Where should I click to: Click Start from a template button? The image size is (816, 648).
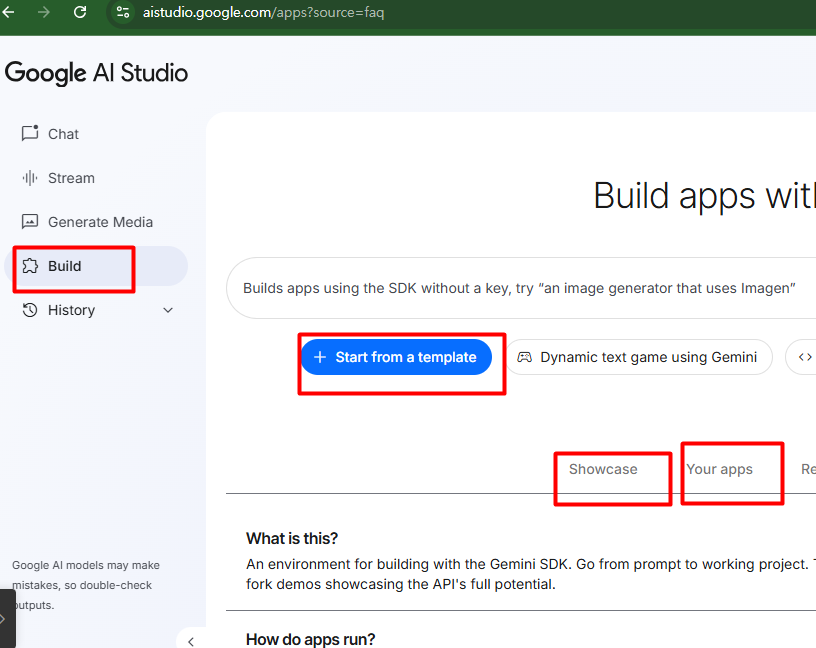[396, 357]
